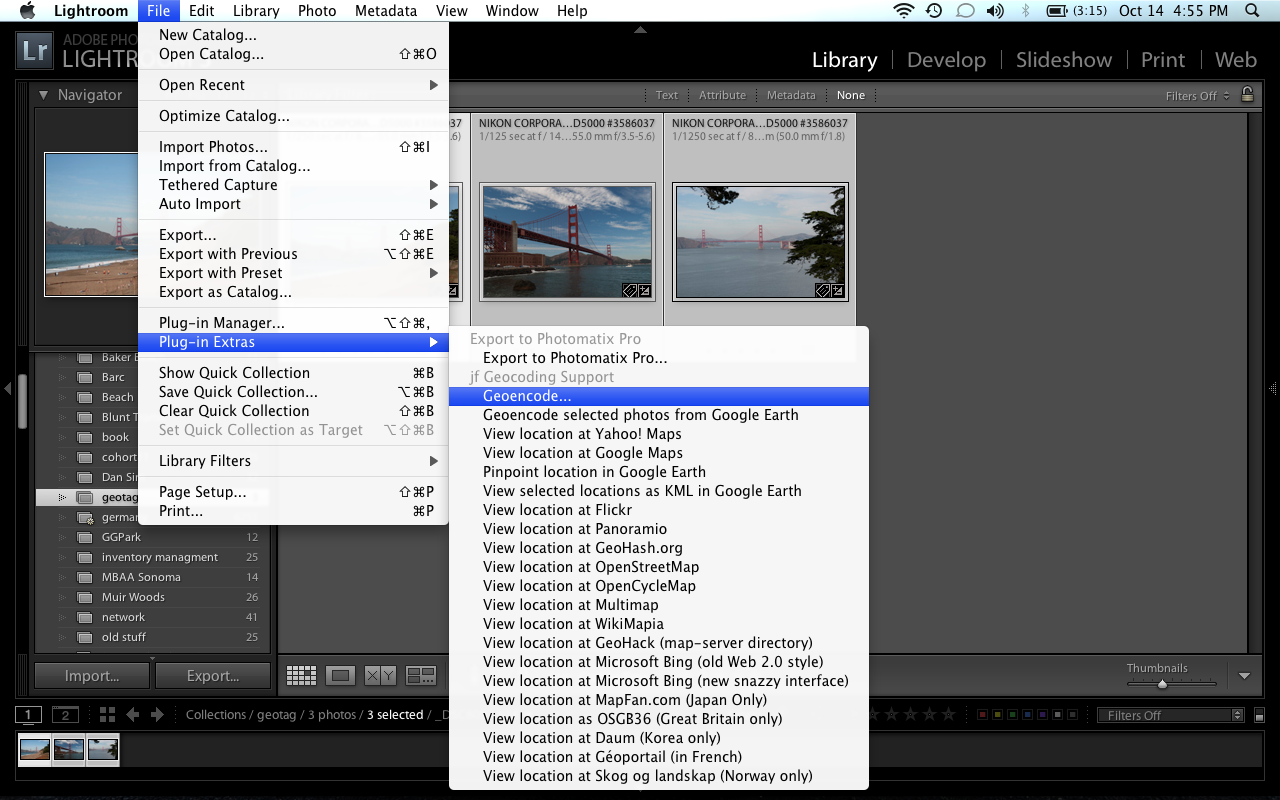This screenshot has width=1280, height=800.
Task: Expand the Library Filters submenu
Action: (x=293, y=461)
